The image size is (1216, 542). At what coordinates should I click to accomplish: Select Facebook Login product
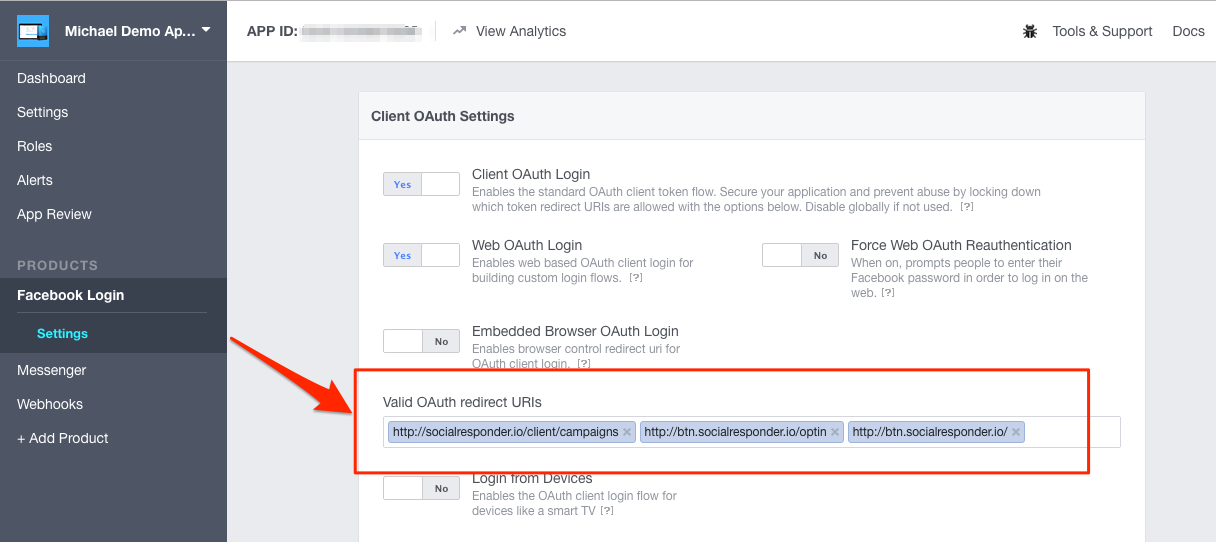71,295
